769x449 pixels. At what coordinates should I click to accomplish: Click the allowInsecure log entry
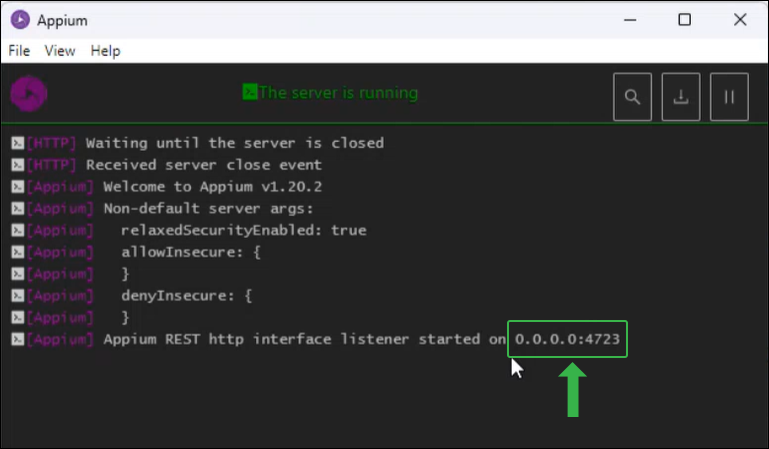191,252
